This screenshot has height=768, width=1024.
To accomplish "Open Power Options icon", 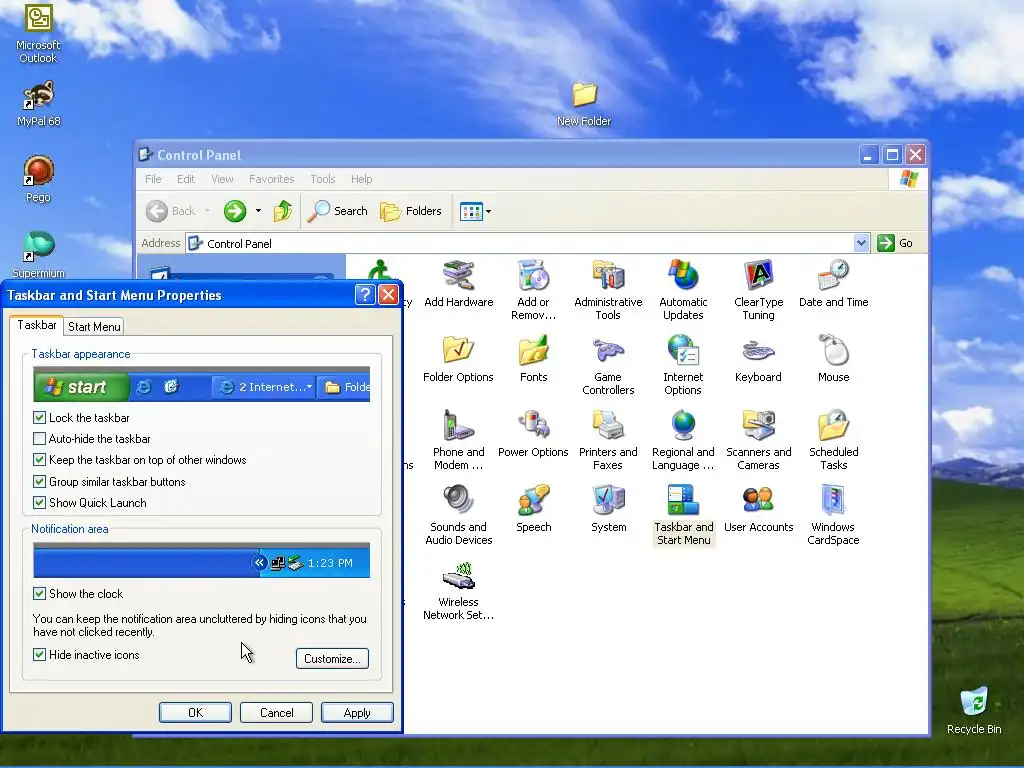I will (534, 434).
